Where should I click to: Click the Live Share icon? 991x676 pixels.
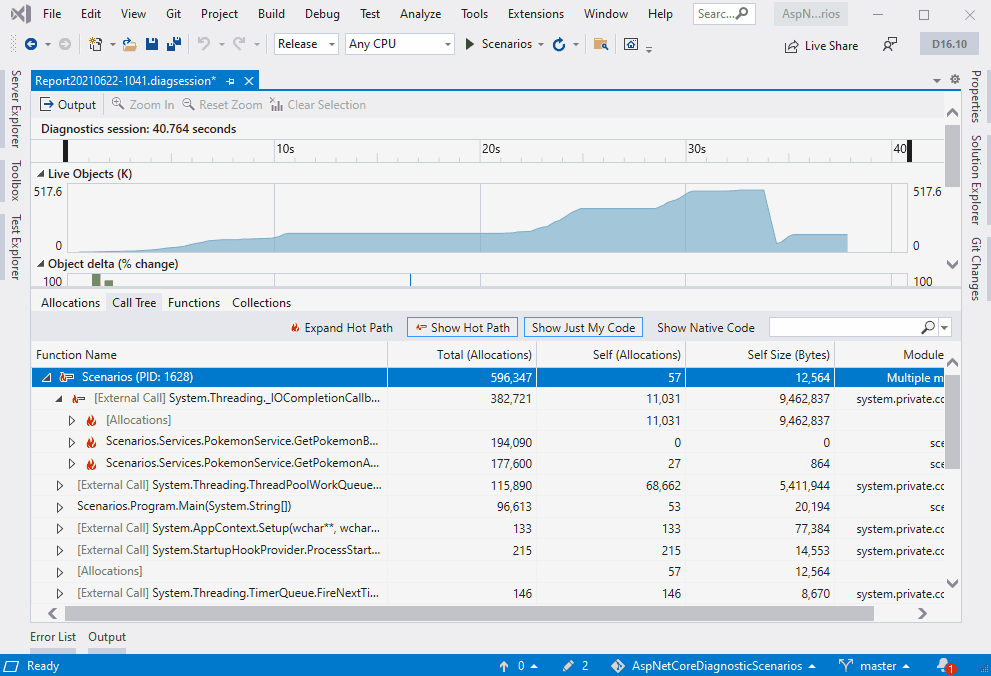pos(791,46)
